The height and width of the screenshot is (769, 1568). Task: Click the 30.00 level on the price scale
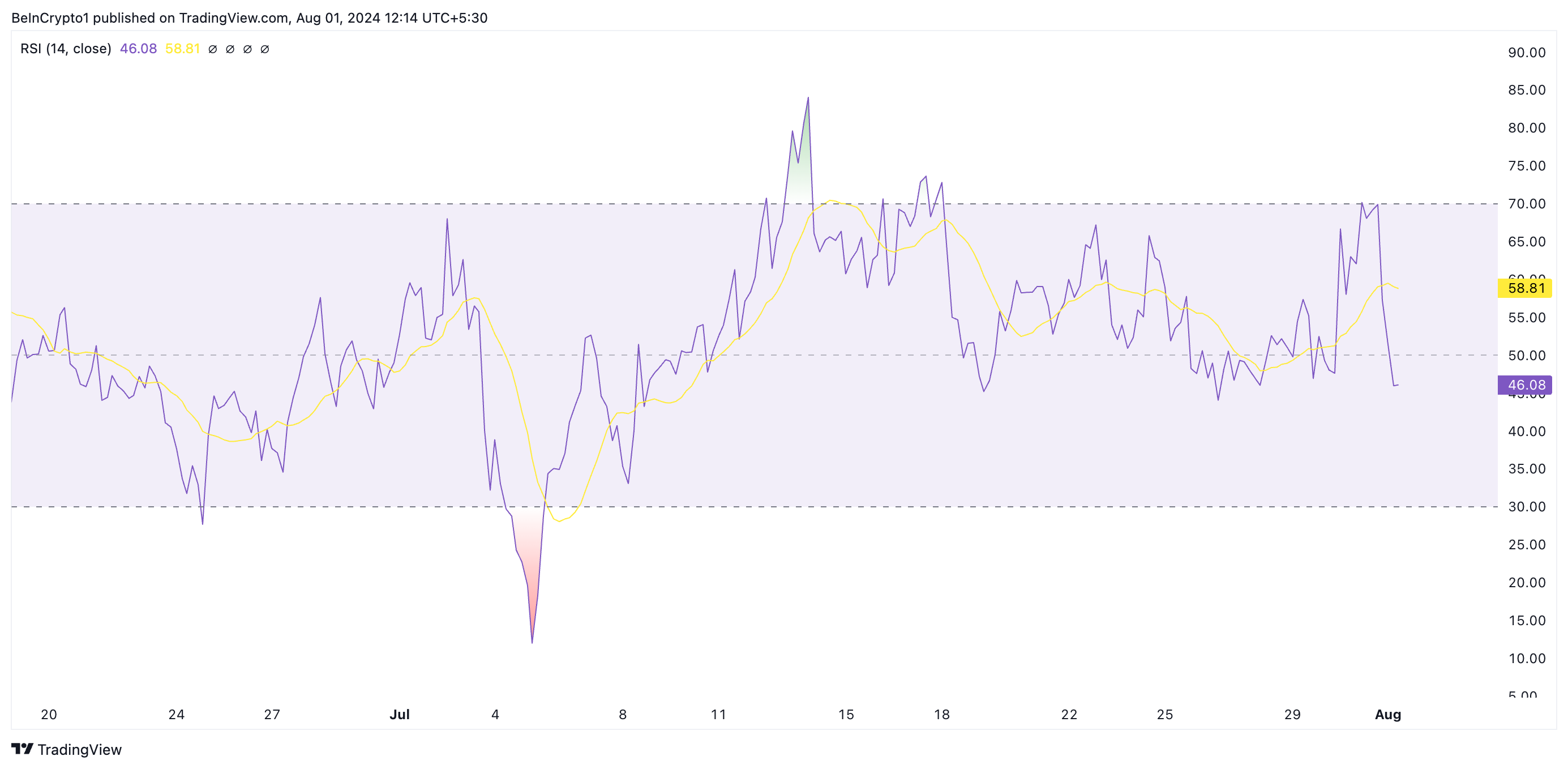point(1526,507)
